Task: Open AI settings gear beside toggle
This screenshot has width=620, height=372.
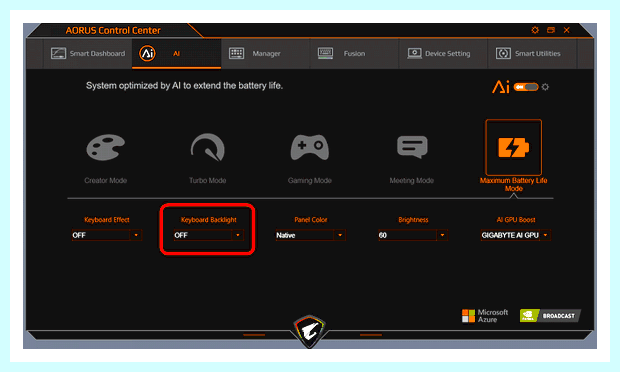Action: (545, 87)
